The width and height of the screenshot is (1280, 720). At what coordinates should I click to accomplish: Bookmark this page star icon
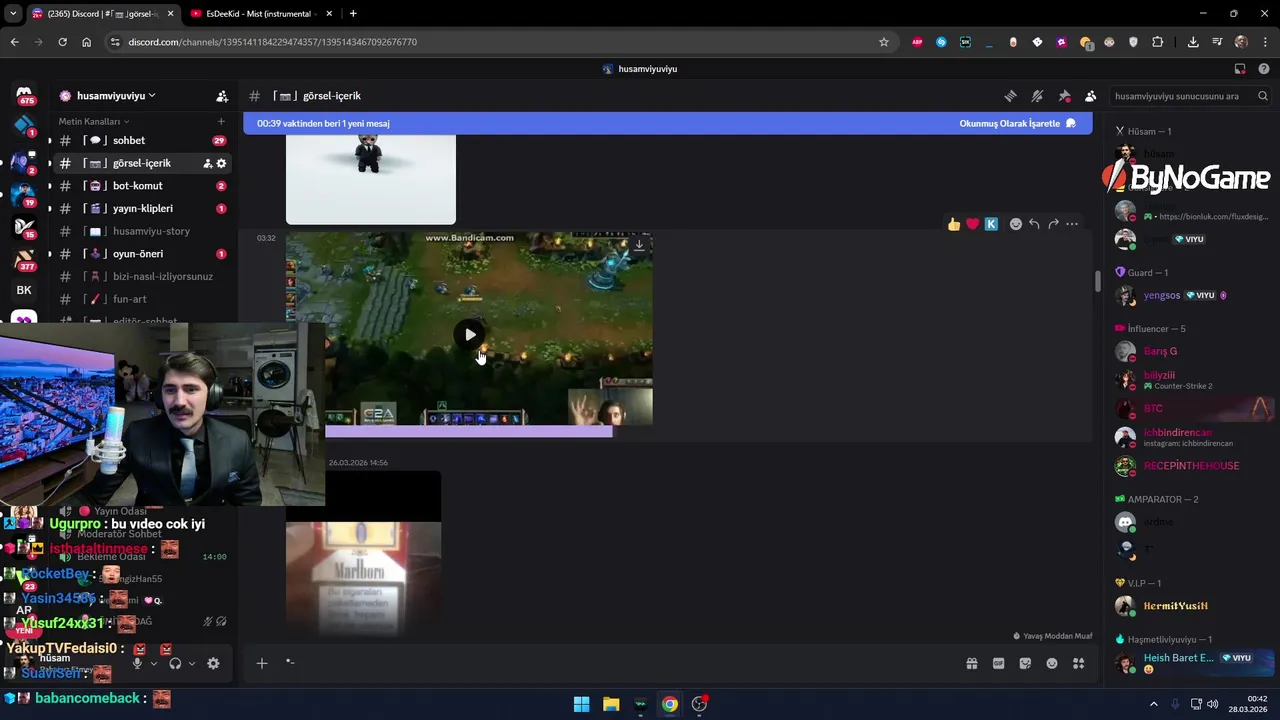[x=884, y=42]
